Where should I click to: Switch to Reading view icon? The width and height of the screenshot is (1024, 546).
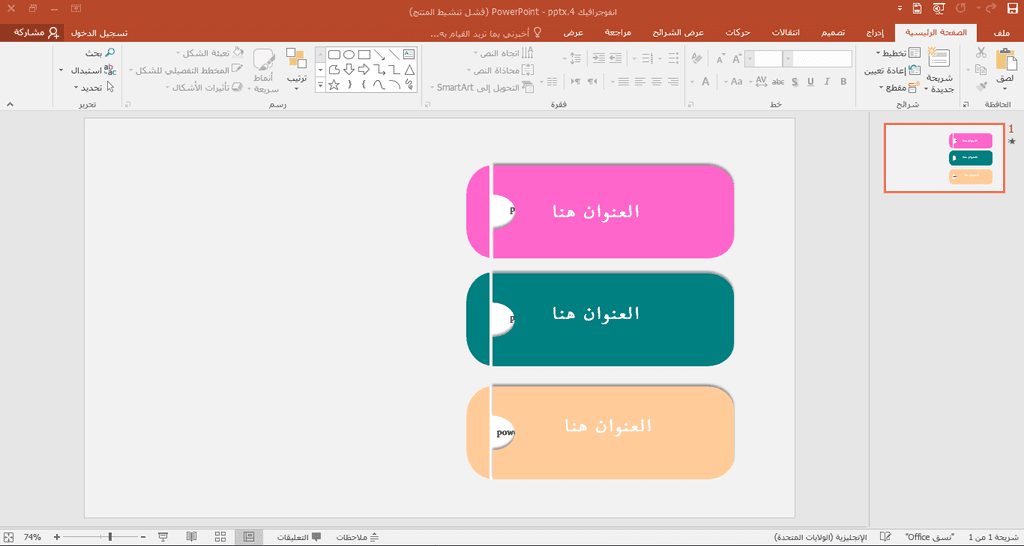191,537
